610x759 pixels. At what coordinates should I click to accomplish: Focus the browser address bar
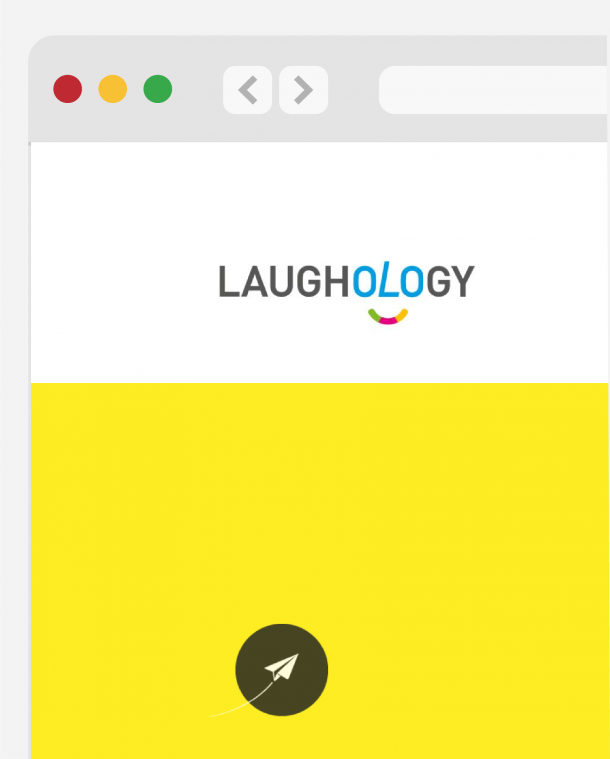pyautogui.click(x=494, y=90)
